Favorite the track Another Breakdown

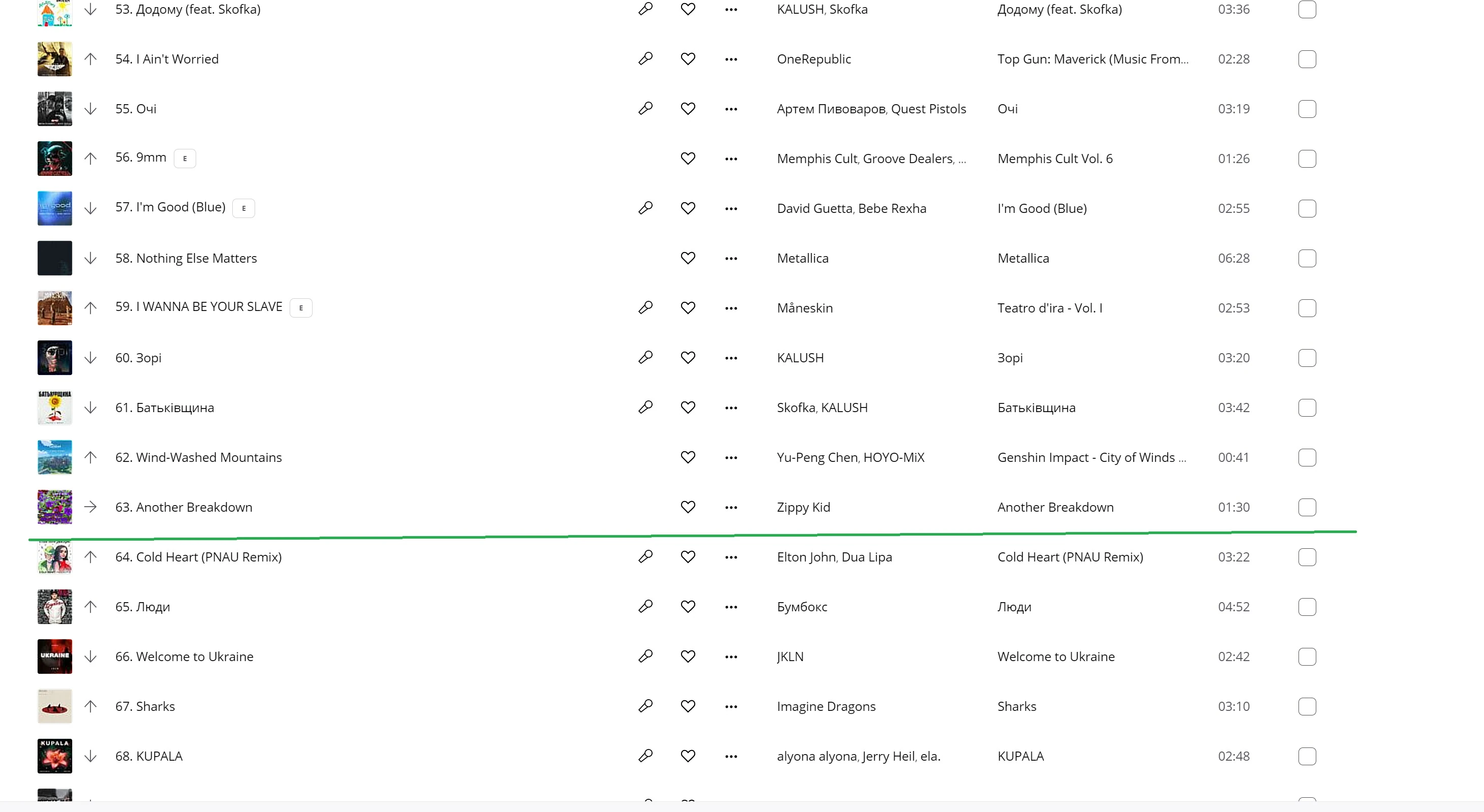[688, 507]
